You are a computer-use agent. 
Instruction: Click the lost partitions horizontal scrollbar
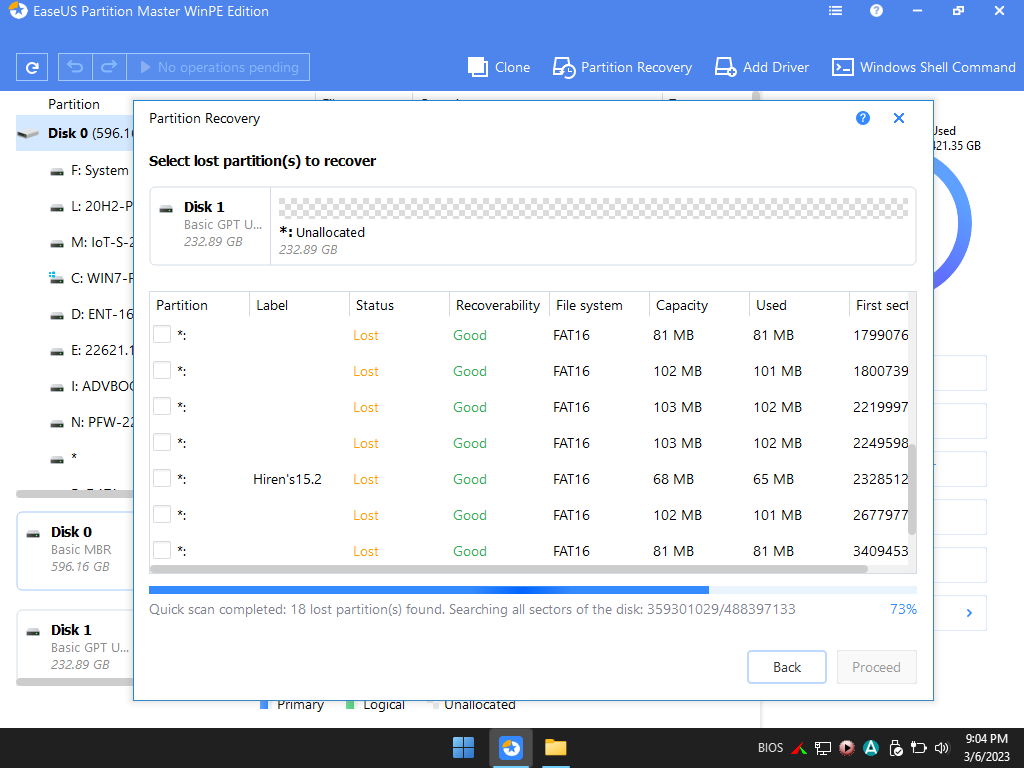(x=509, y=569)
